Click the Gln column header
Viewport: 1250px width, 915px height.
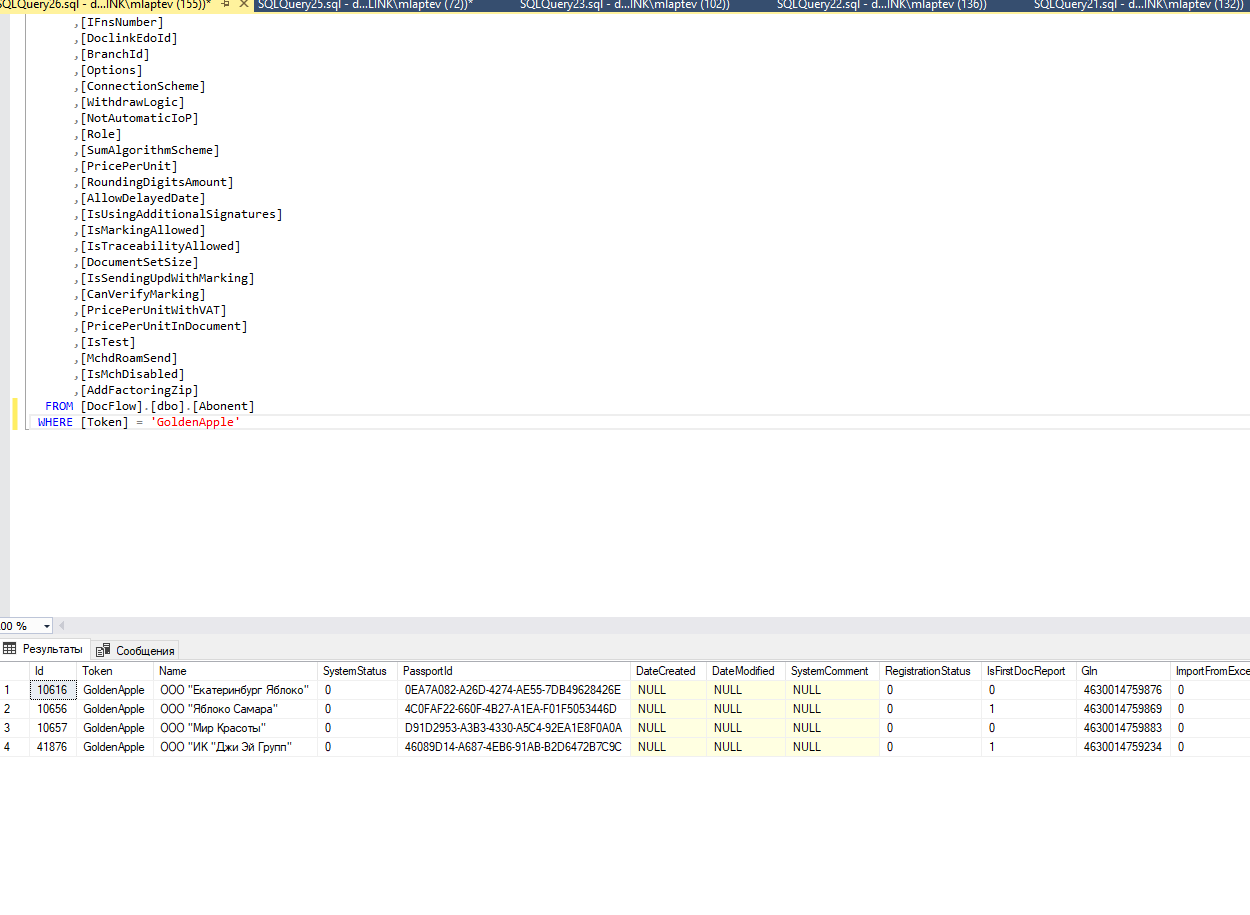pyautogui.click(x=1123, y=671)
